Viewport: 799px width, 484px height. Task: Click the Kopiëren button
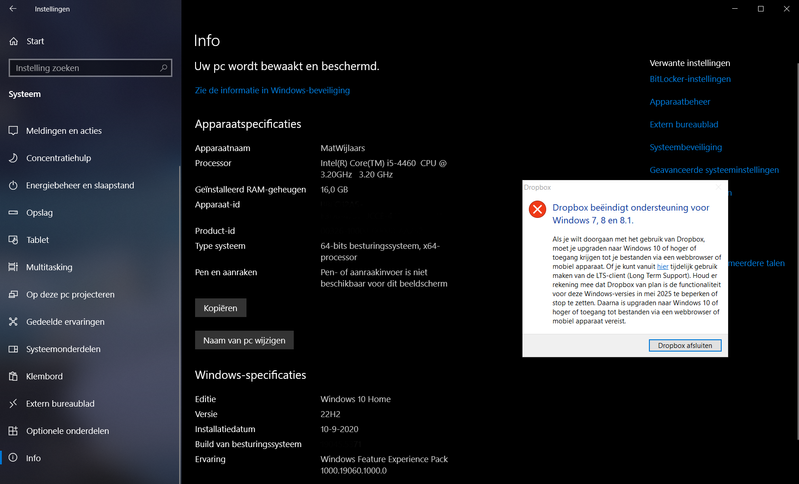click(x=220, y=308)
